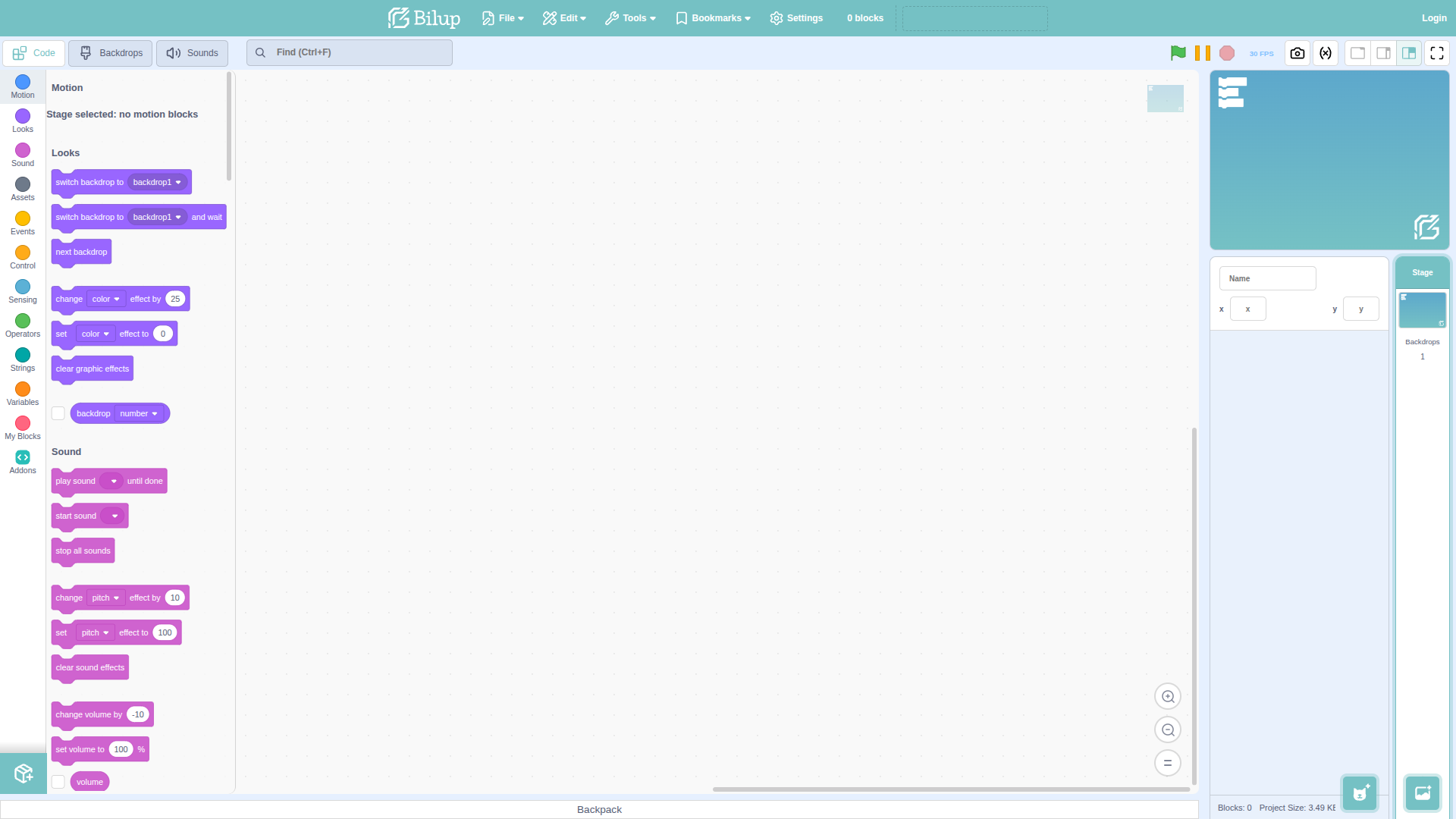The width and height of the screenshot is (1456, 819).
Task: Switch to the Backdrops tab
Action: coord(111,53)
